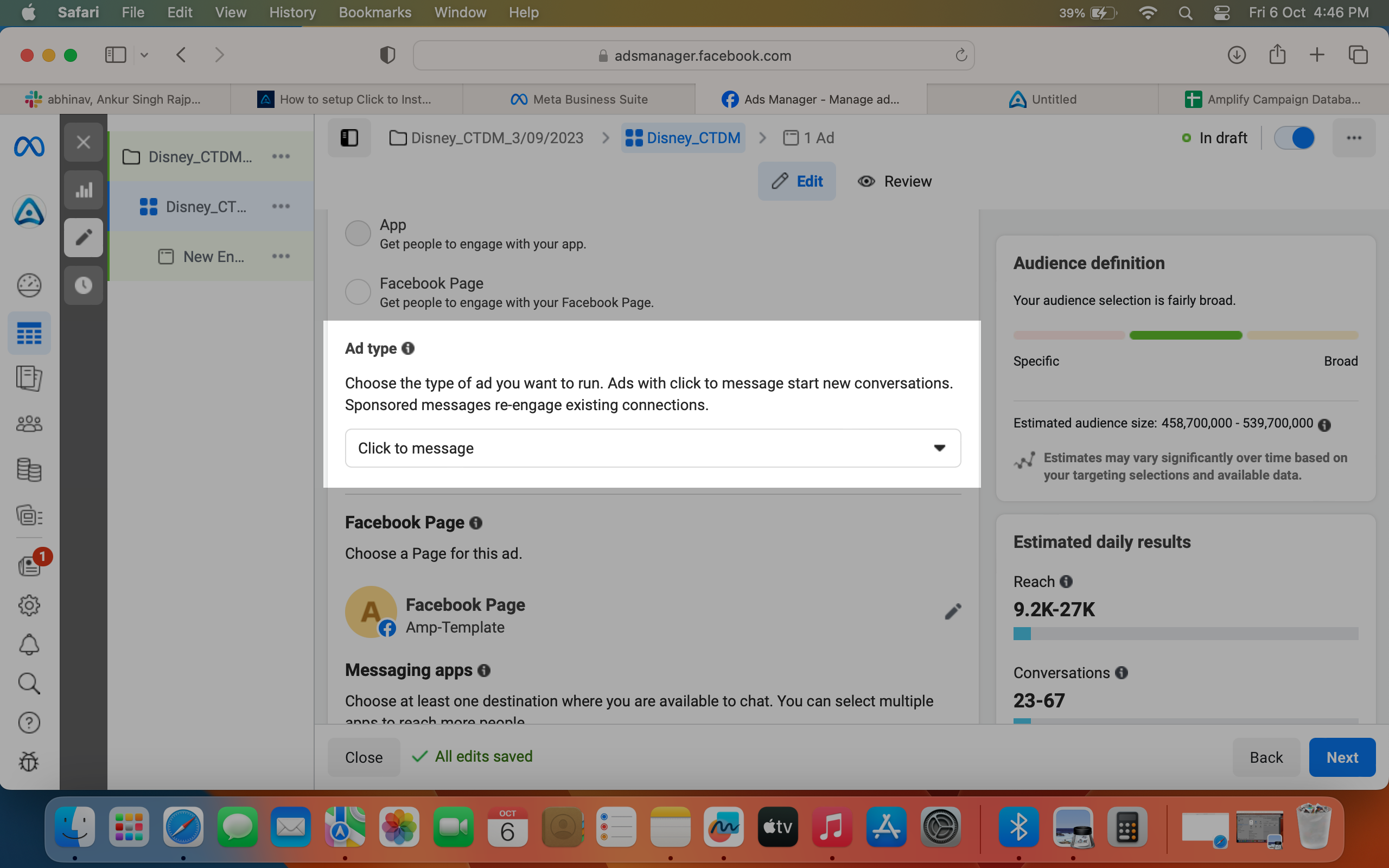Viewport: 1389px width, 868px height.
Task: Click the chart insights icon in dark panel
Action: (x=84, y=190)
